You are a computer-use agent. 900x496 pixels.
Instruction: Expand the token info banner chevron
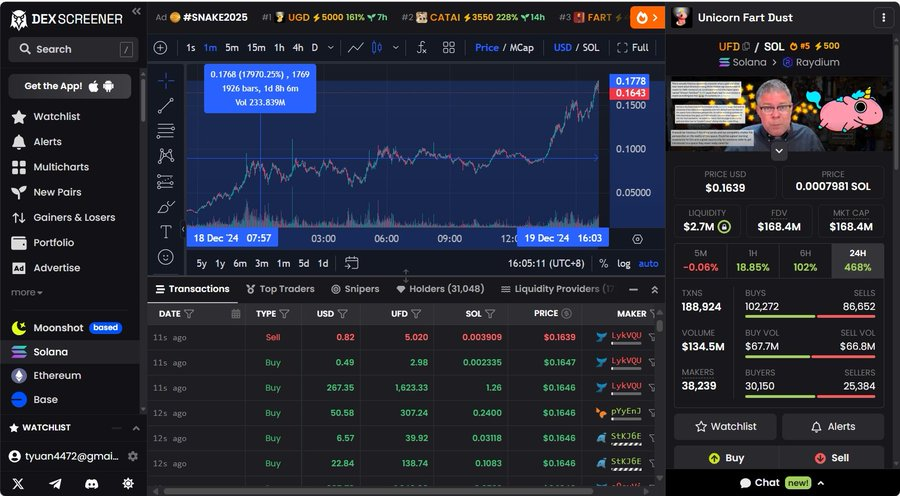click(779, 152)
